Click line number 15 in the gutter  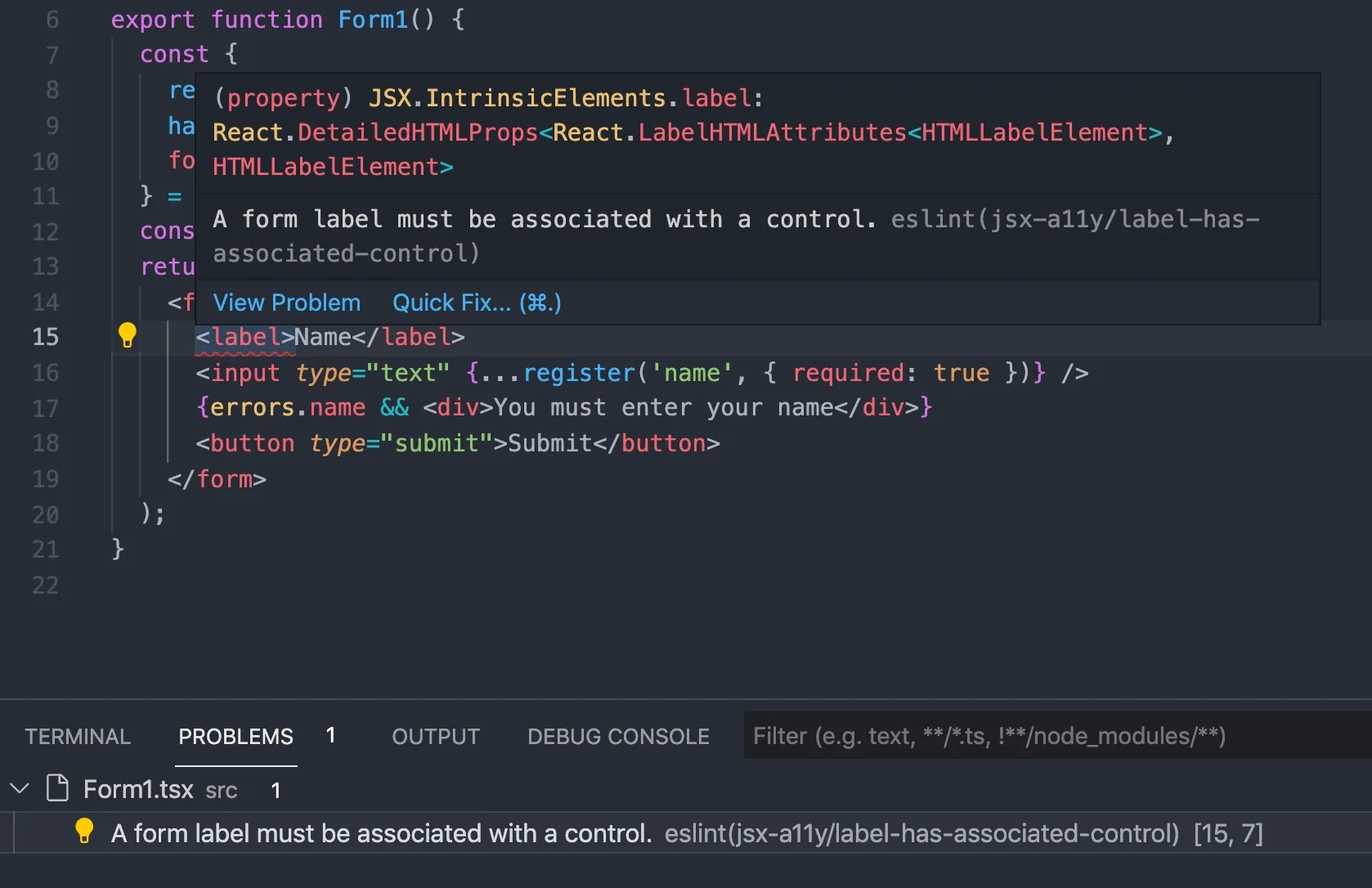point(47,336)
